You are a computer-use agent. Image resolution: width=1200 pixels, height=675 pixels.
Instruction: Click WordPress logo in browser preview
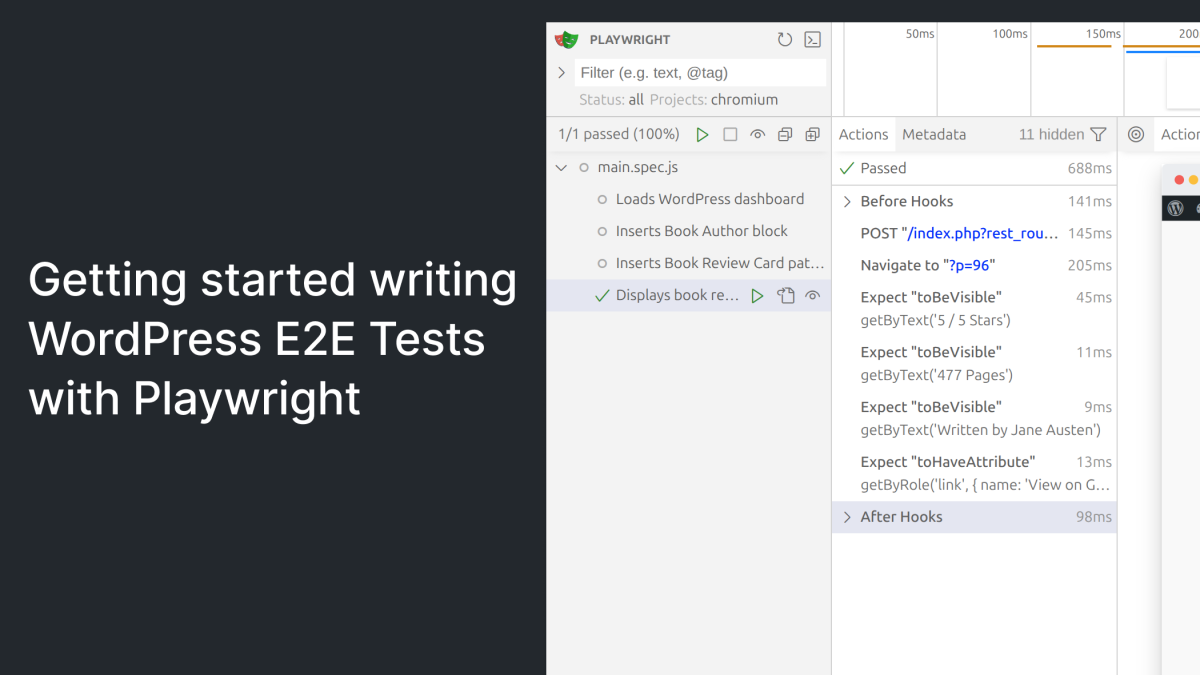[x=1175, y=208]
